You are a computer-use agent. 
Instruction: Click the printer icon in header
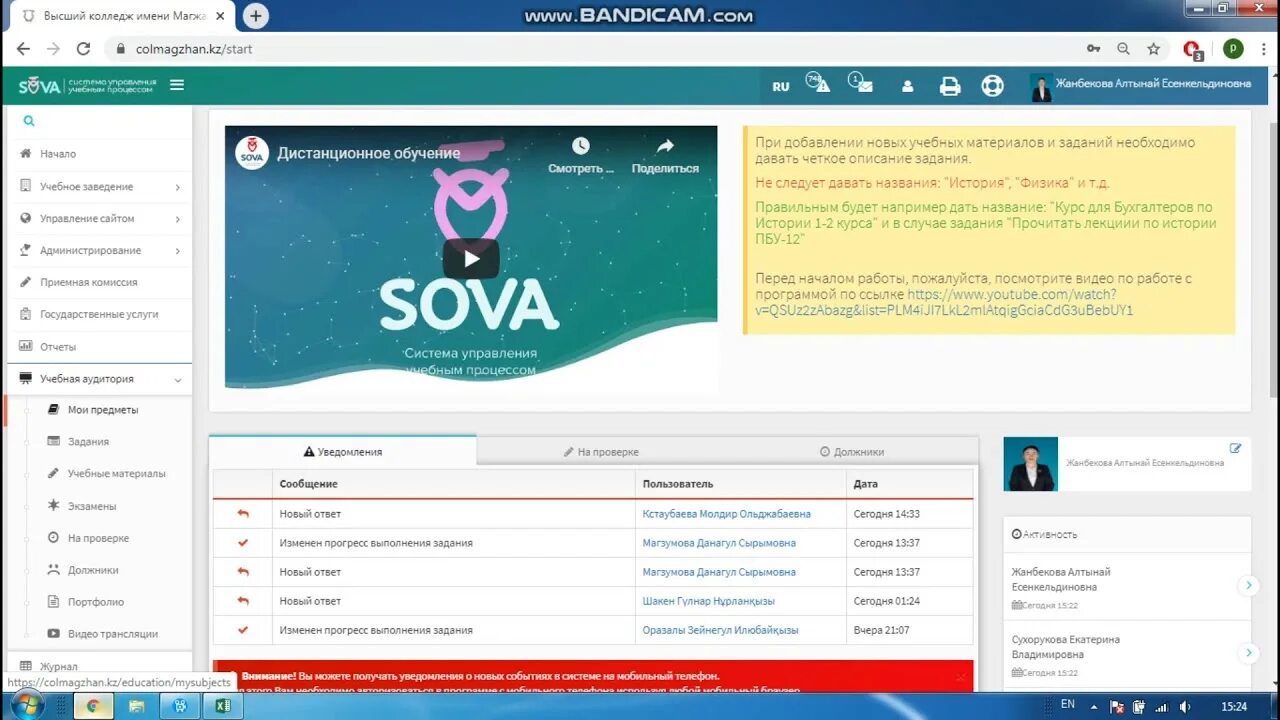[950, 86]
